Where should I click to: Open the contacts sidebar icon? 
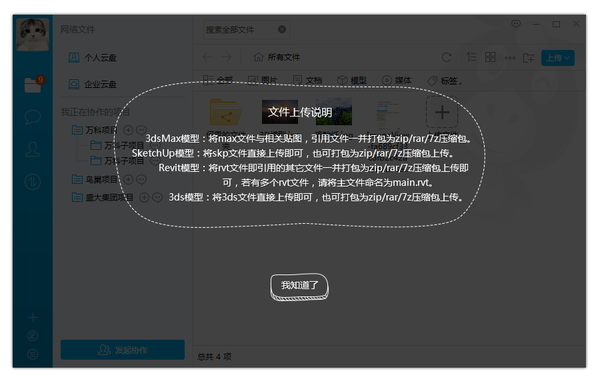click(33, 150)
